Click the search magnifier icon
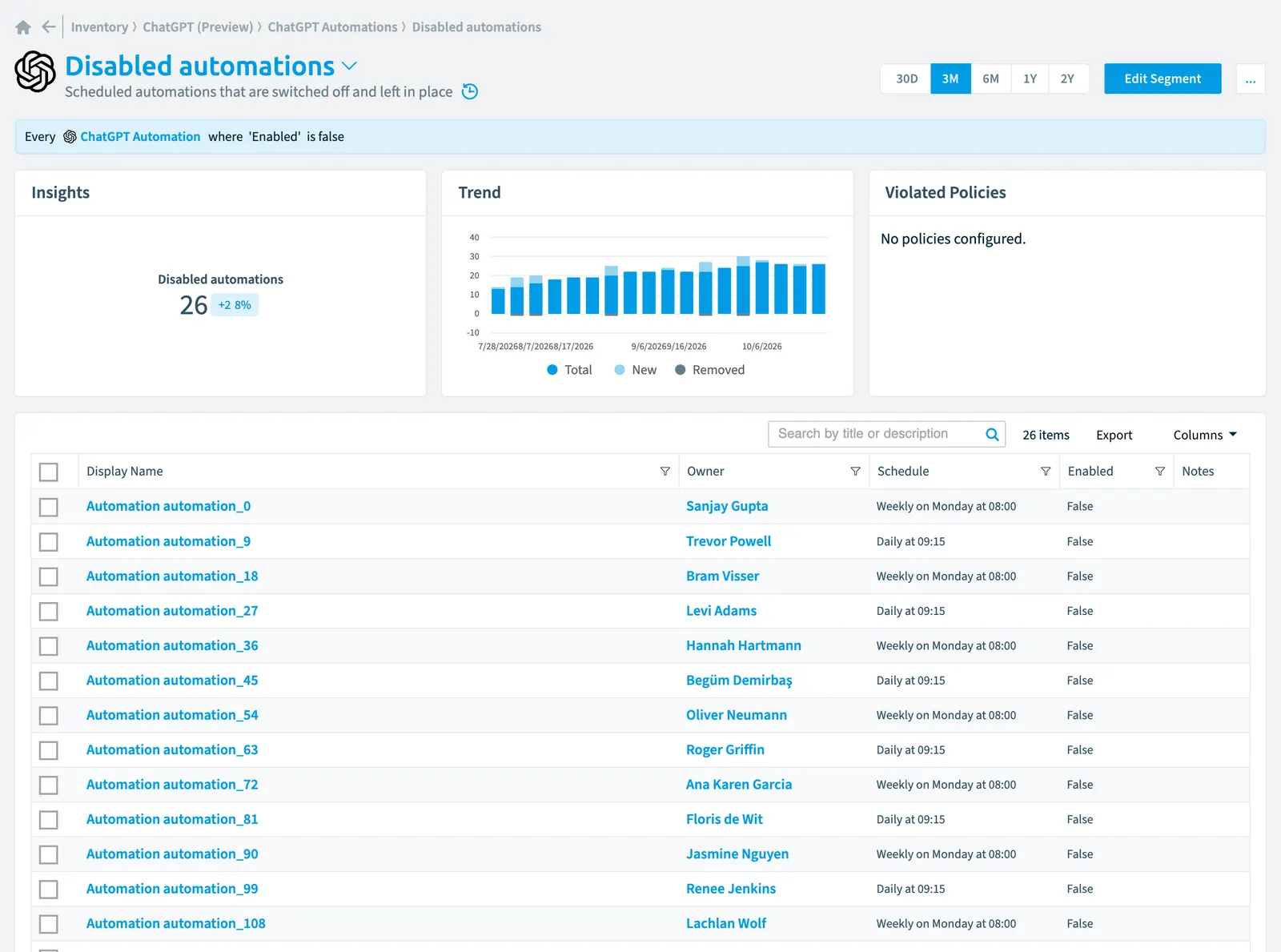Viewport: 1281px width, 952px height. 992,434
